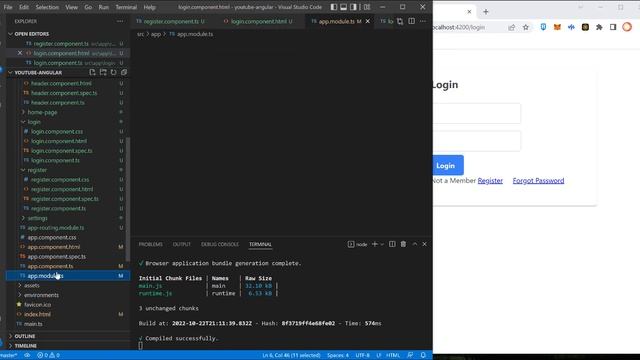The height and width of the screenshot is (360, 640).
Task: Open the Terminal menu
Action: click(126, 7)
